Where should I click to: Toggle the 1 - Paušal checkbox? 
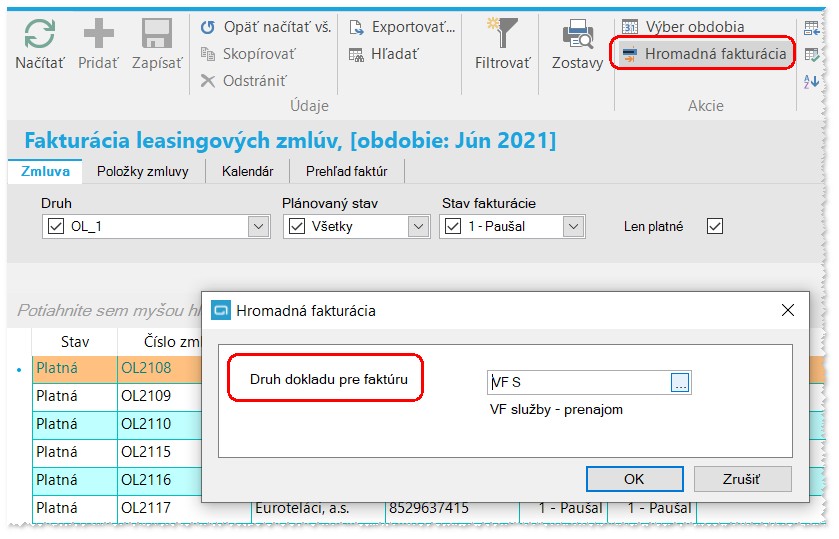pos(453,226)
